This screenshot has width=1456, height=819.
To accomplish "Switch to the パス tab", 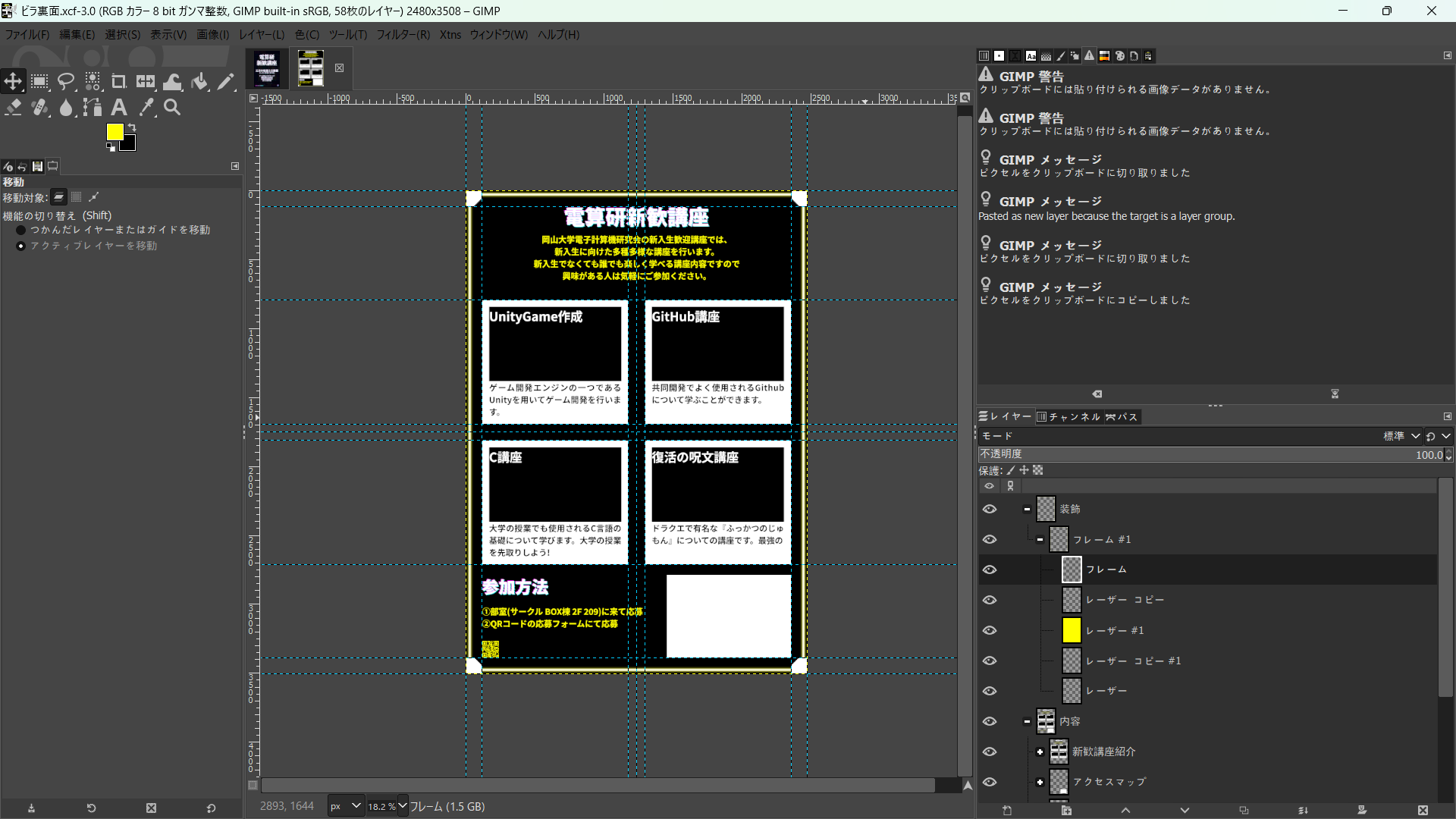I will pyautogui.click(x=1122, y=416).
